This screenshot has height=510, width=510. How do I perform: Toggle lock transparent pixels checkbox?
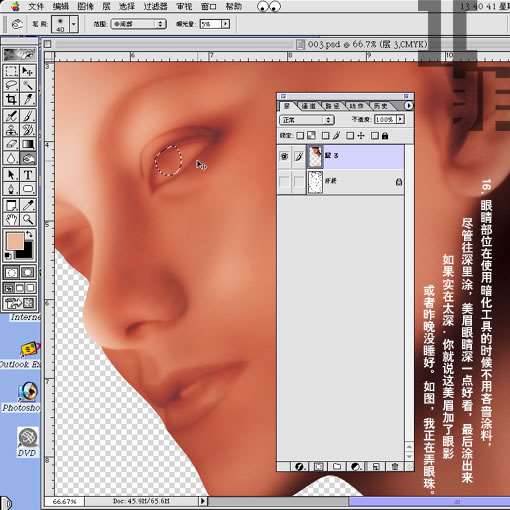pyautogui.click(x=300, y=136)
